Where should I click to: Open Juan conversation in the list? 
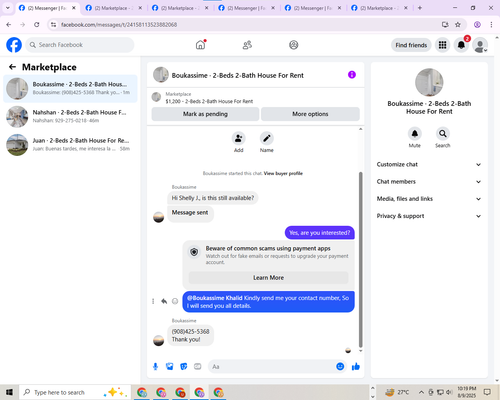70,145
